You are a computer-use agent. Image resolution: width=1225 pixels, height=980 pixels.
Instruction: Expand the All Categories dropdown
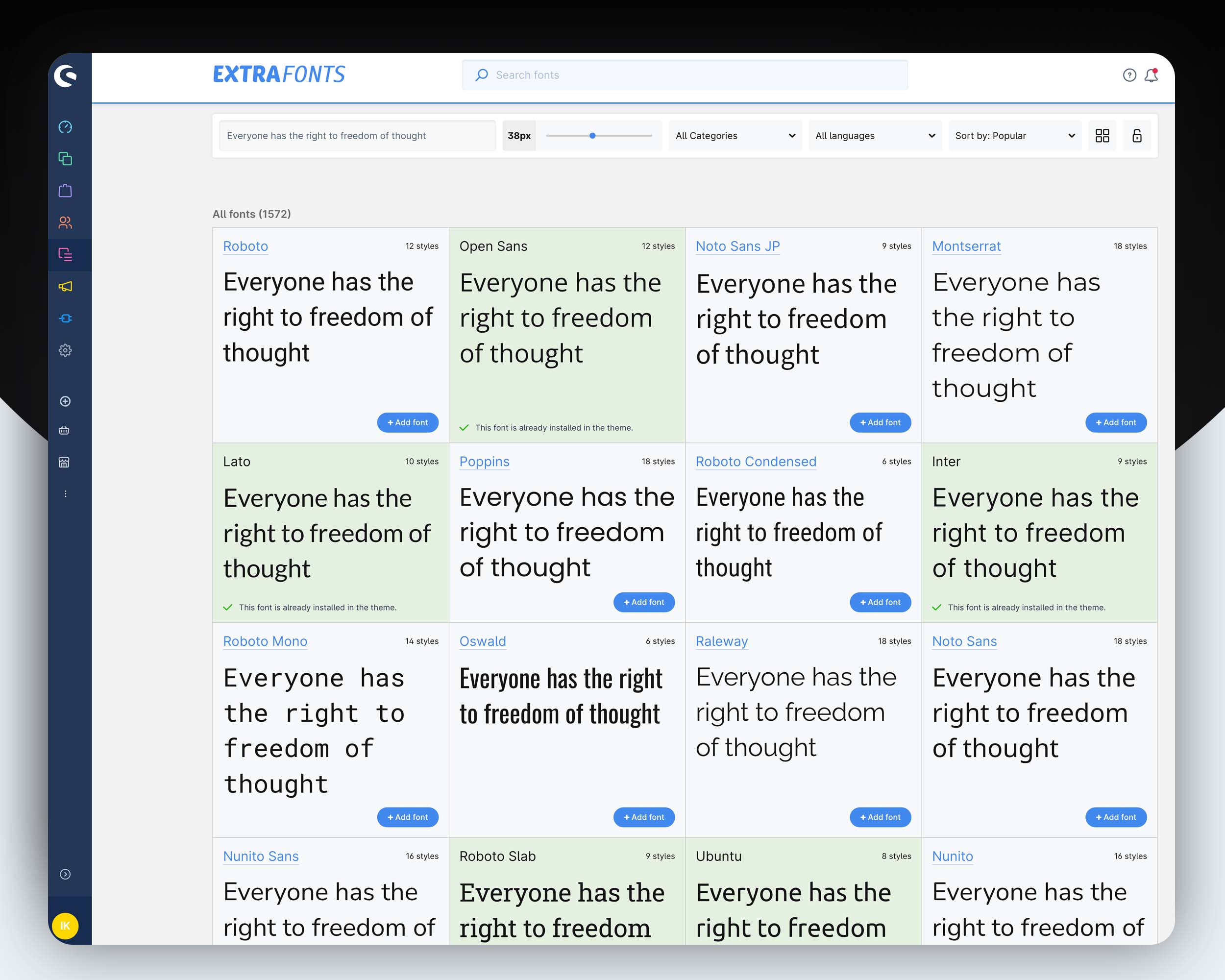[734, 135]
